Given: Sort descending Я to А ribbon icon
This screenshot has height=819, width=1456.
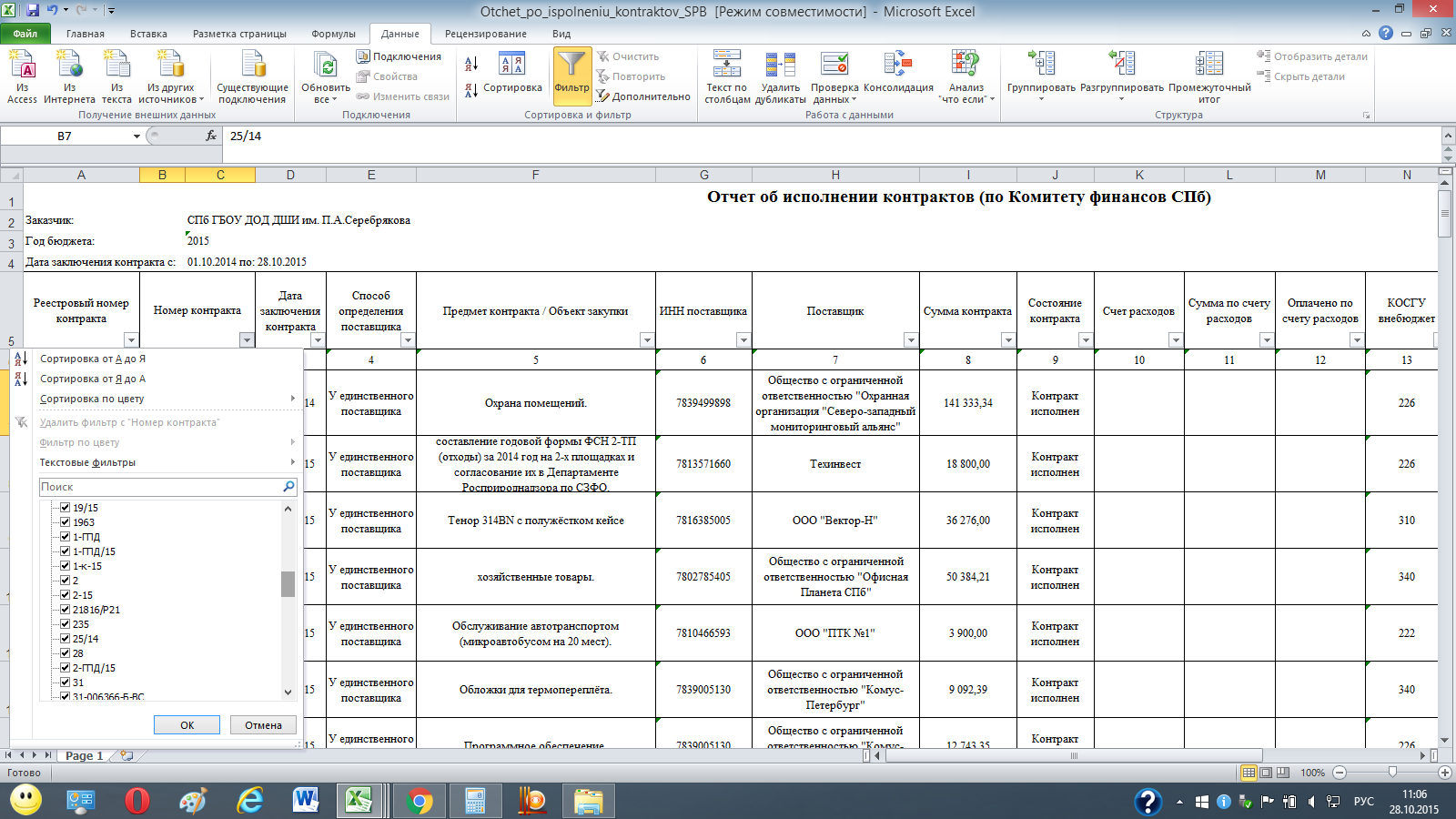Looking at the screenshot, I should click(x=471, y=90).
